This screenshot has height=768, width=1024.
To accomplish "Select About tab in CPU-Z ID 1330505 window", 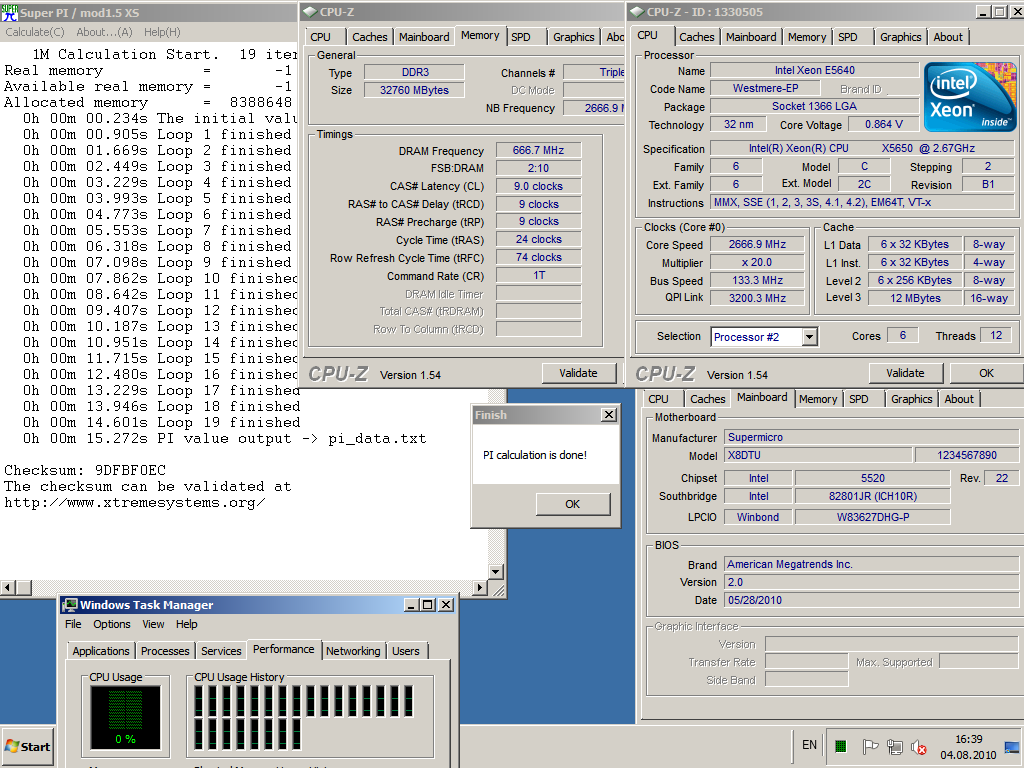I will [948, 37].
